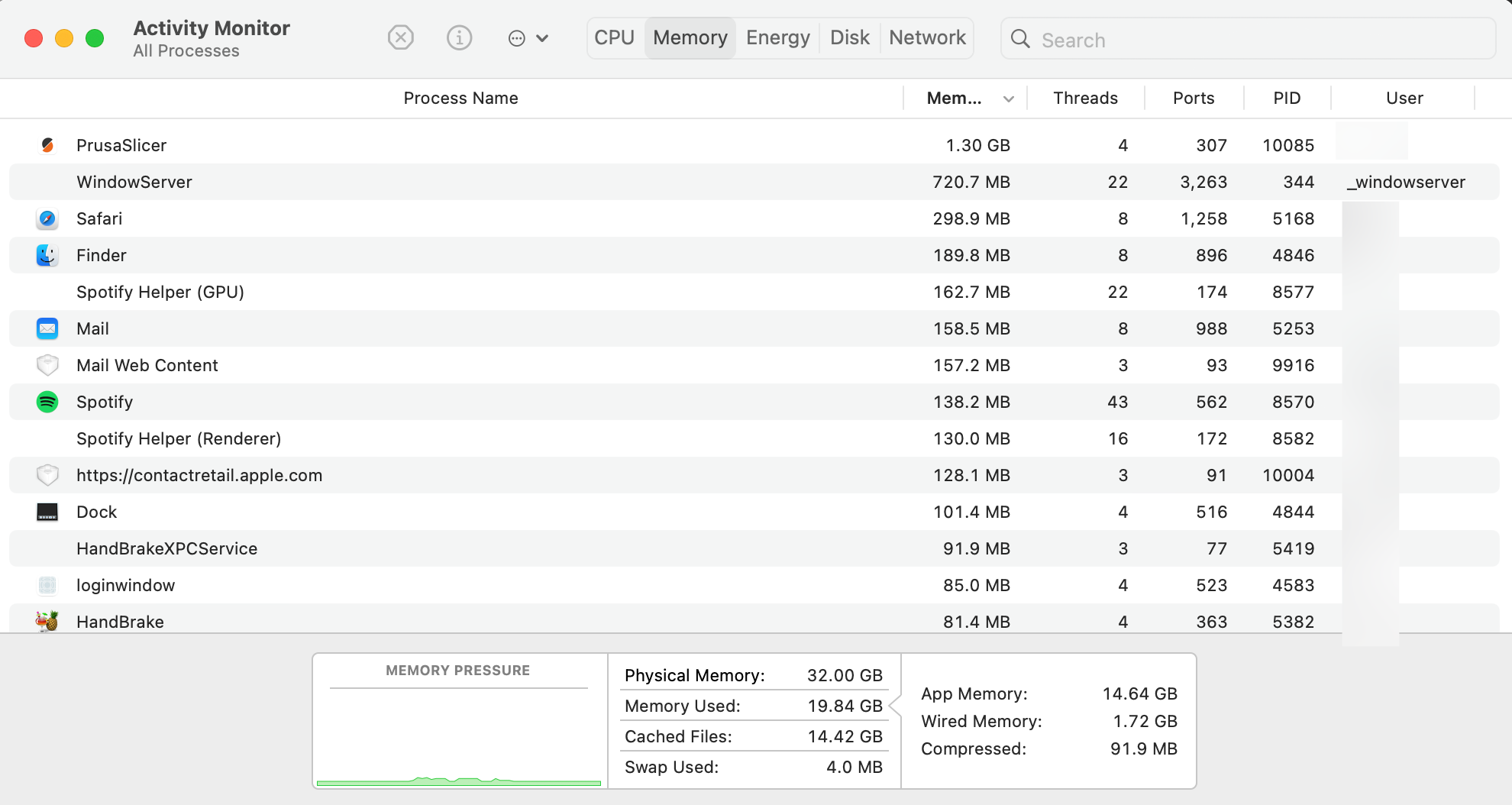This screenshot has width=1512, height=805.
Task: Click the PID 8570 cell
Action: pos(1293,402)
